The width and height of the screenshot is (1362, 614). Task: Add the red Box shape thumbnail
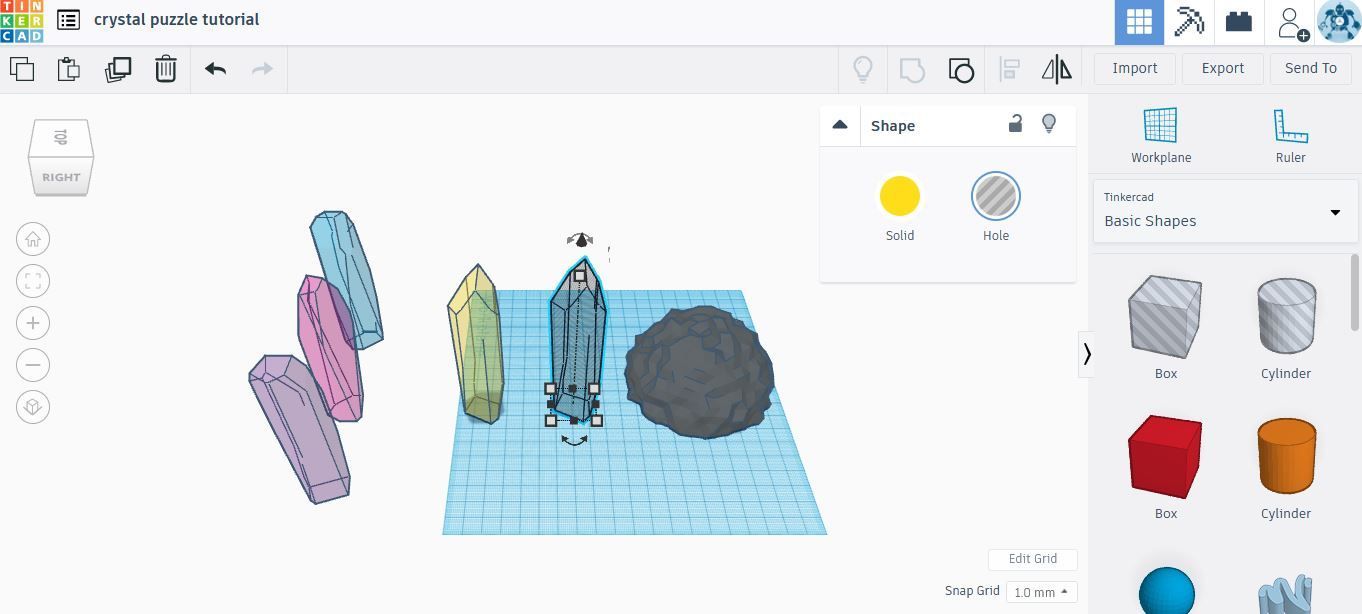coord(1165,457)
